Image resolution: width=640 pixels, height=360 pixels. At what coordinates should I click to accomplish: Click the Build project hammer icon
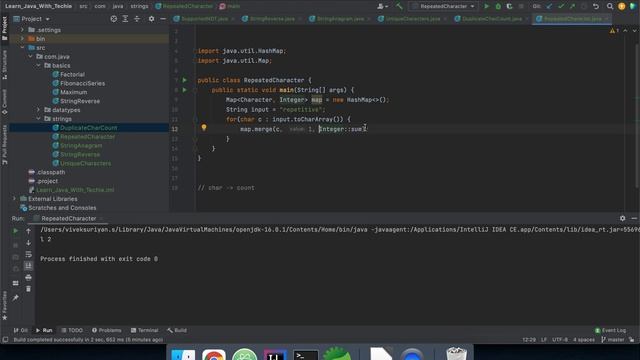click(x=399, y=6)
